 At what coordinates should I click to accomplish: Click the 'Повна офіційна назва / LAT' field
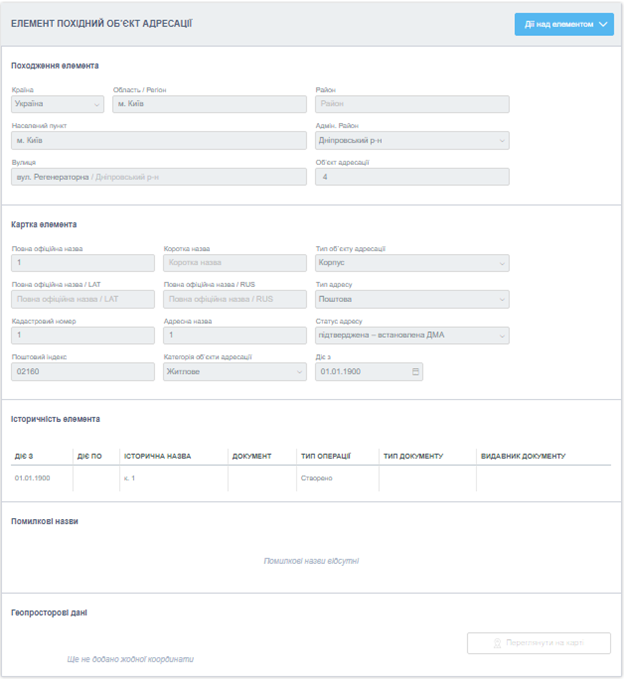pyautogui.click(x=83, y=300)
